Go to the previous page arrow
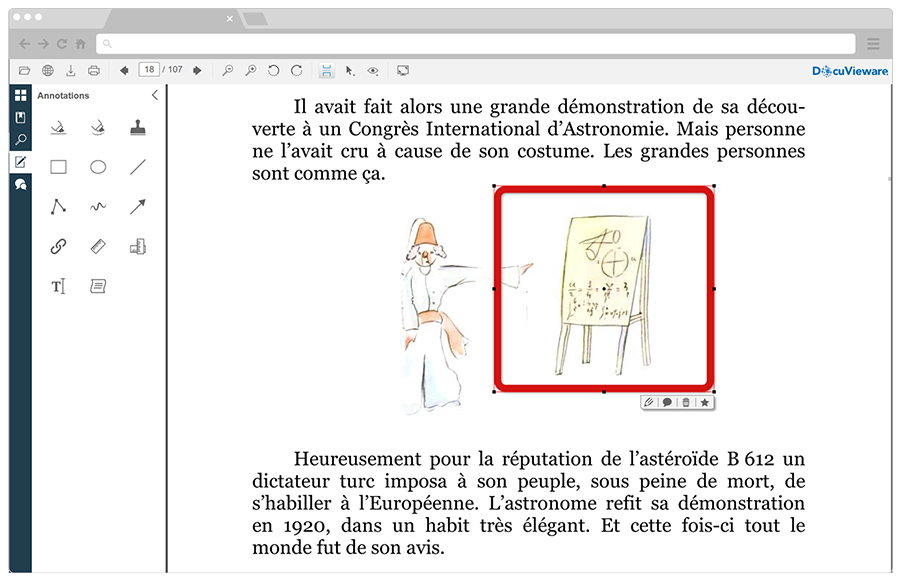Viewport: 900px width, 580px height. (124, 71)
